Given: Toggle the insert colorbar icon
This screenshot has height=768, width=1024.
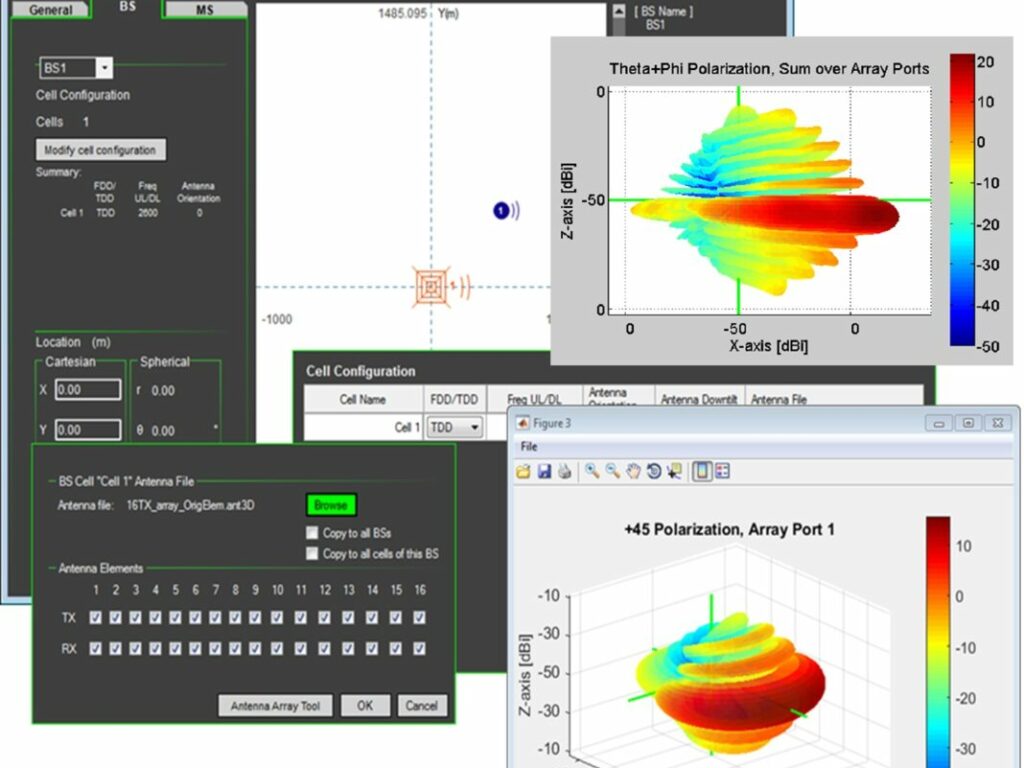Looking at the screenshot, I should point(702,471).
